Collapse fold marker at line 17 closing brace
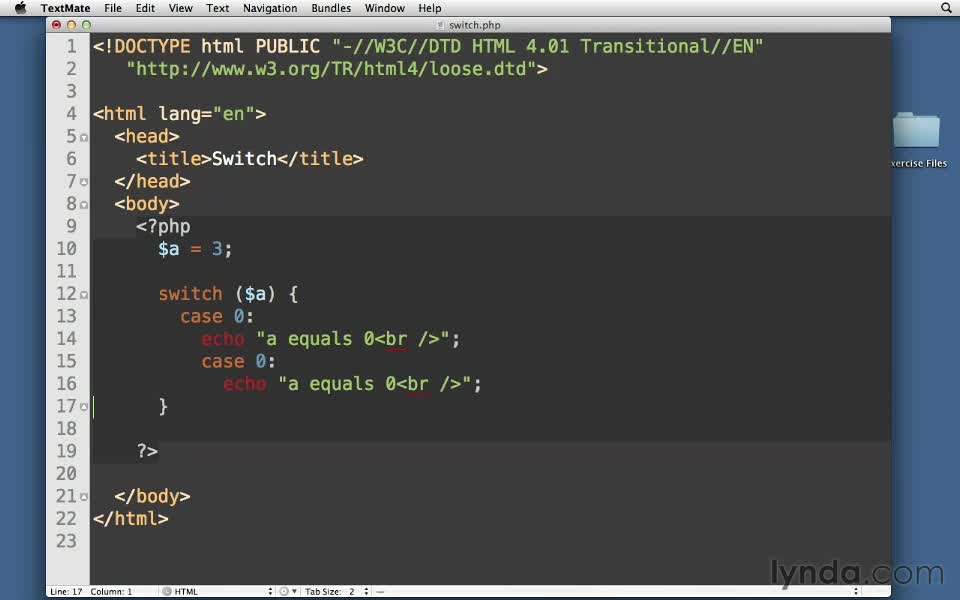Viewport: 960px width, 600px height. pyautogui.click(x=84, y=407)
